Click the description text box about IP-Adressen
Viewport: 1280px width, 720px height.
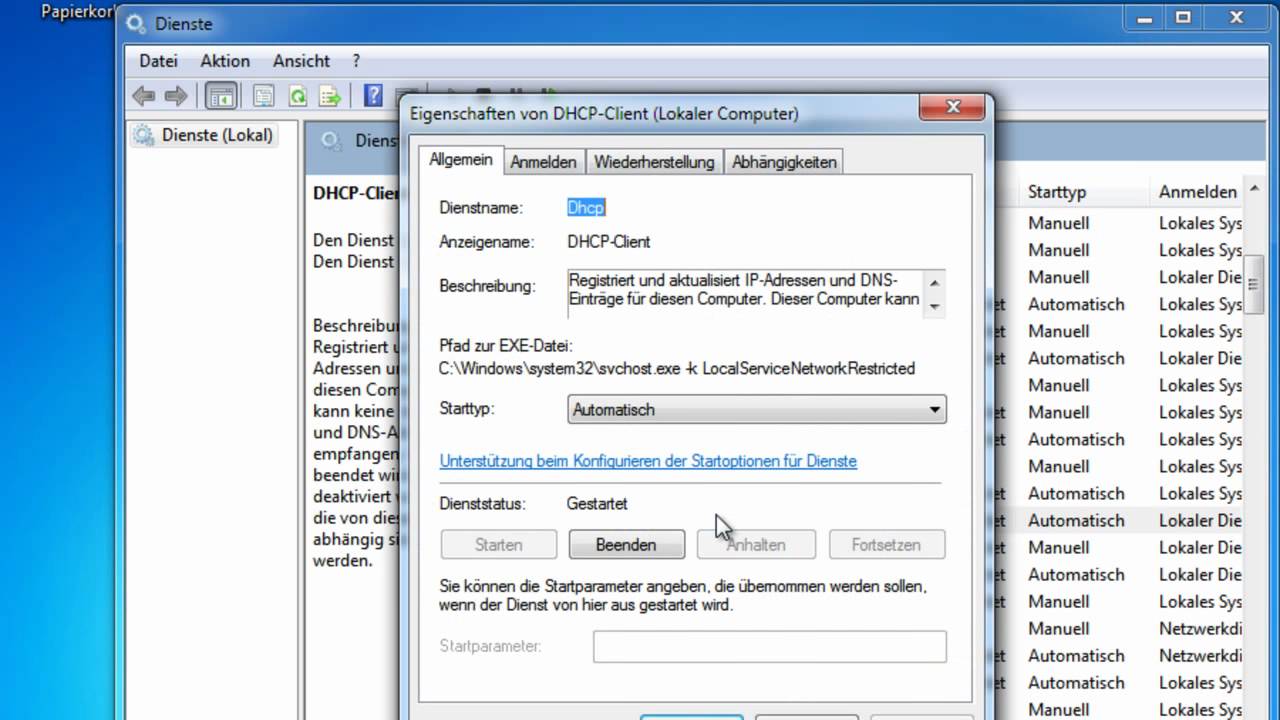(x=747, y=294)
